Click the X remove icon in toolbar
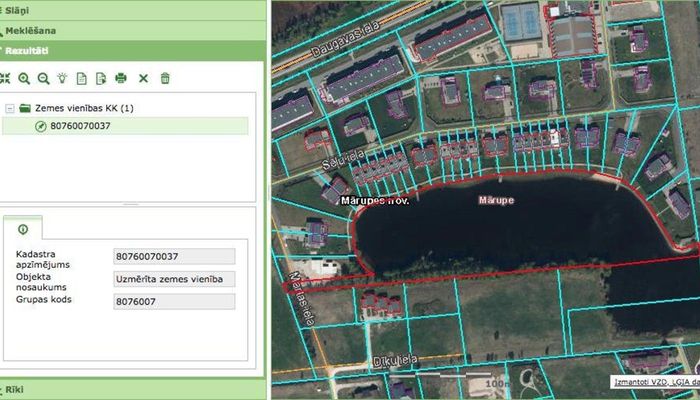The height and width of the screenshot is (400, 700). coord(143,77)
